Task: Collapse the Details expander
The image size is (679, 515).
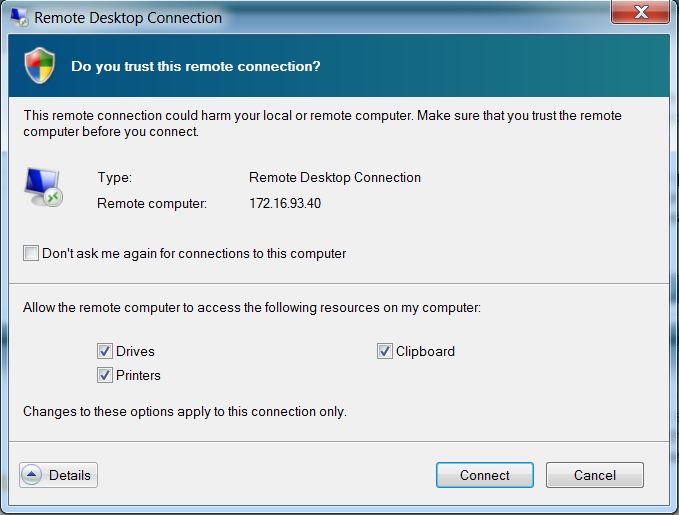Action: pos(58,475)
